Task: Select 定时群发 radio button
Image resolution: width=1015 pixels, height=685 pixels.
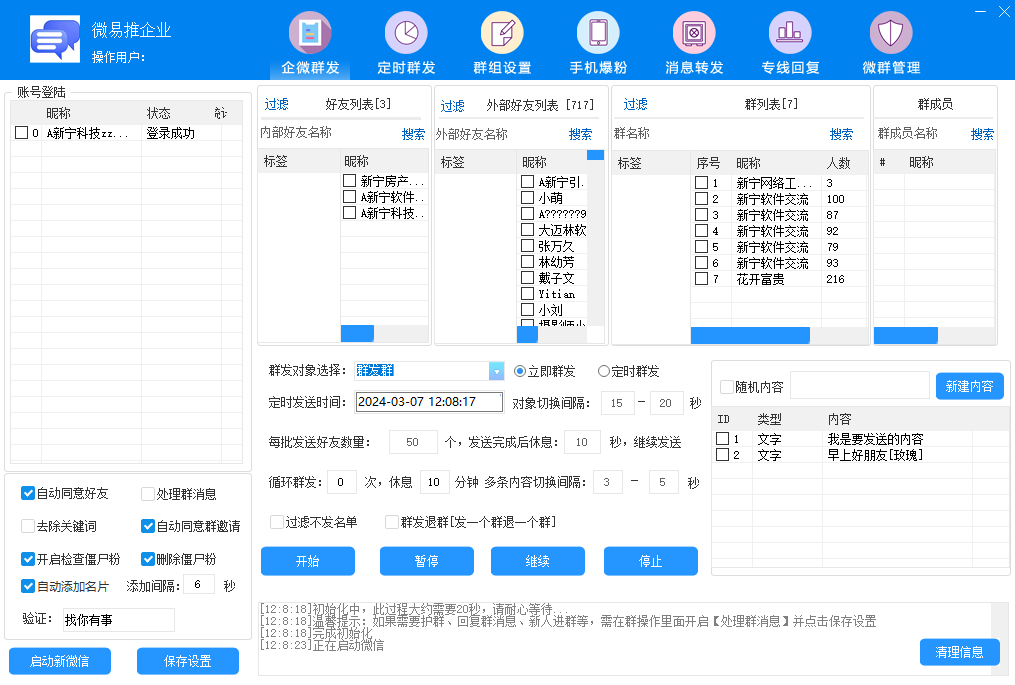Action: point(603,371)
